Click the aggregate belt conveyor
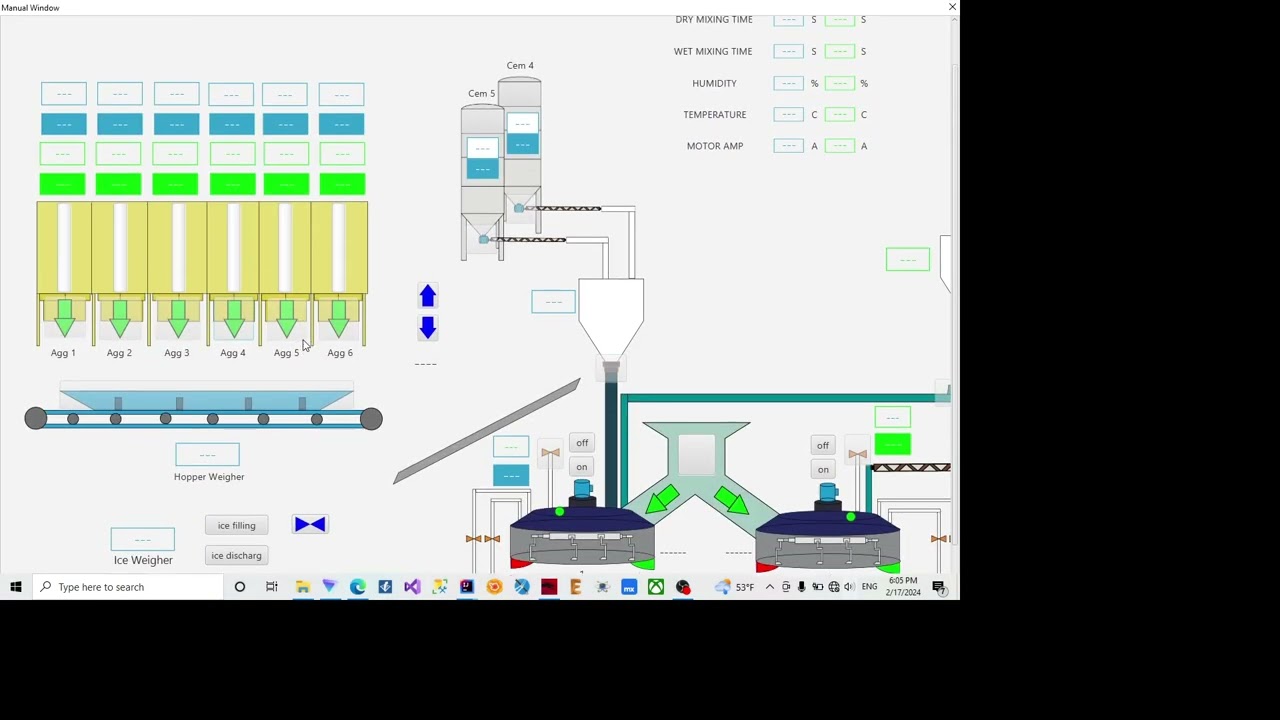 [x=204, y=418]
